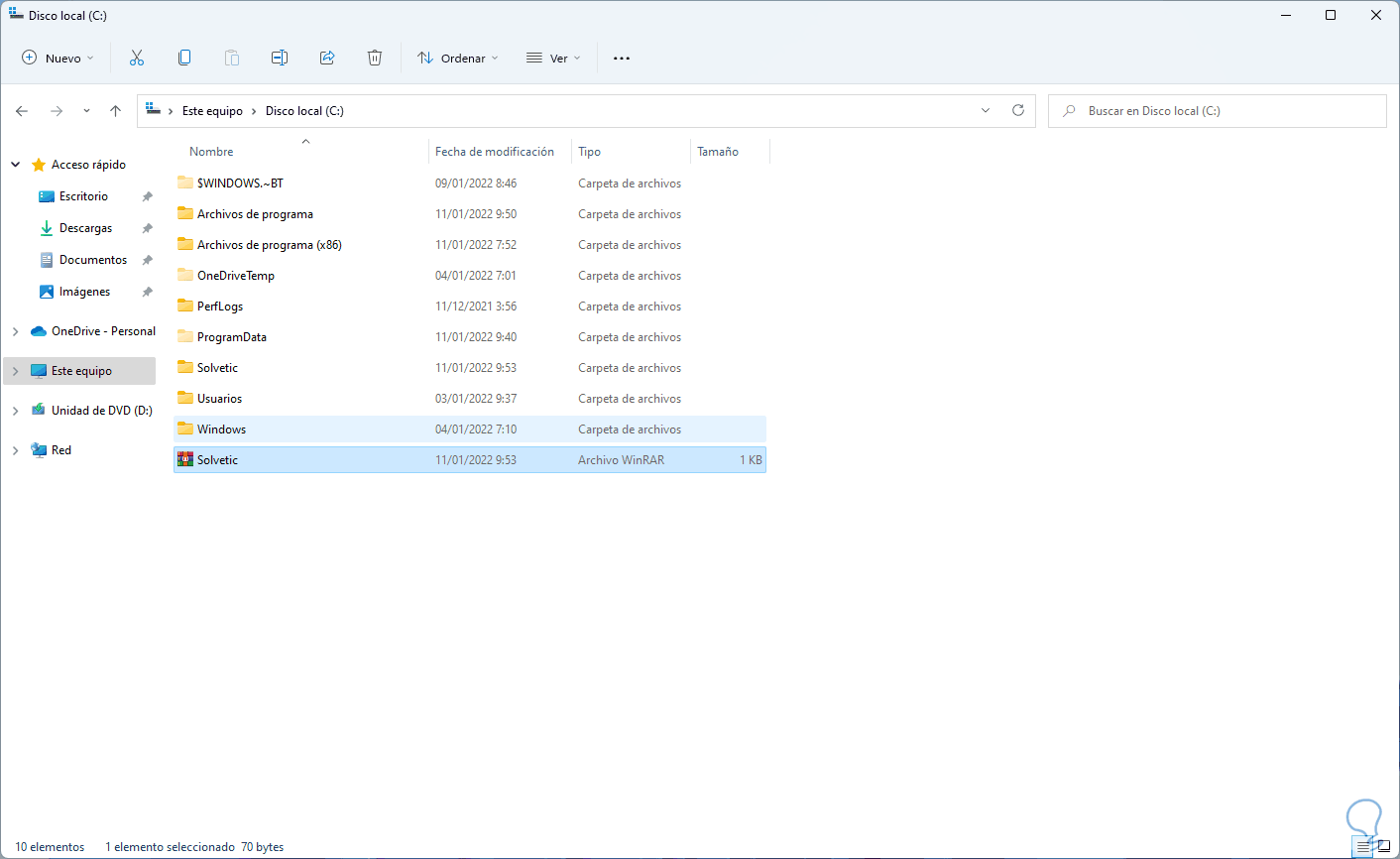This screenshot has height=859, width=1400.
Task: Click the Escritorio quick access entry
Action: (x=83, y=196)
